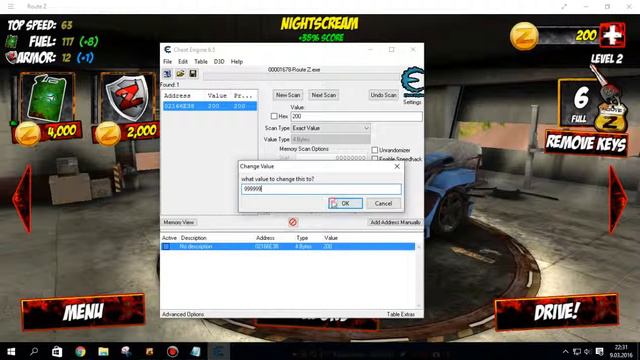The width and height of the screenshot is (640, 360).
Task: Go to previous car with left red arrow
Action: tap(22, 199)
